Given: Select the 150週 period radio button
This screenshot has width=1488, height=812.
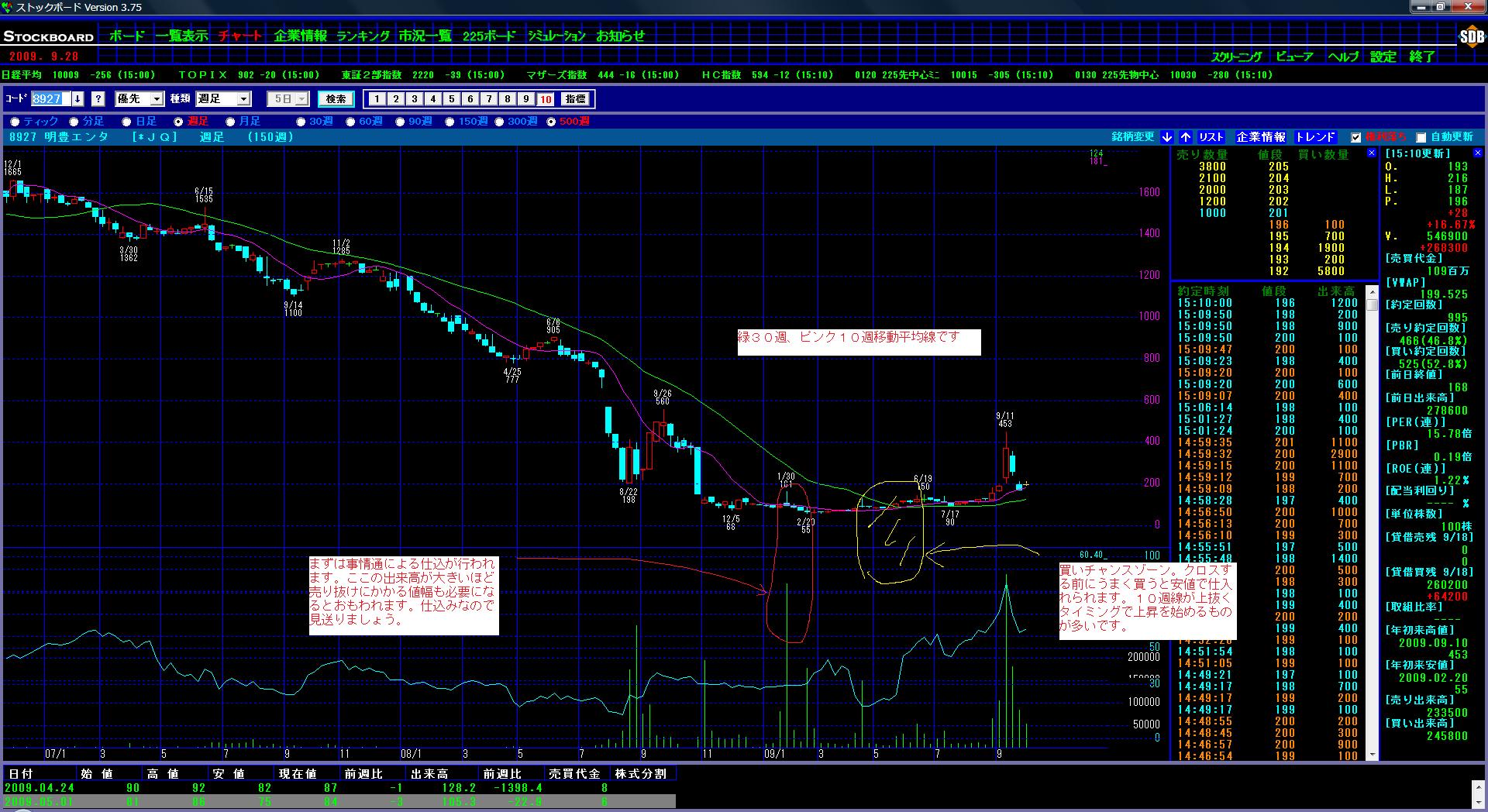Looking at the screenshot, I should pos(450,122).
